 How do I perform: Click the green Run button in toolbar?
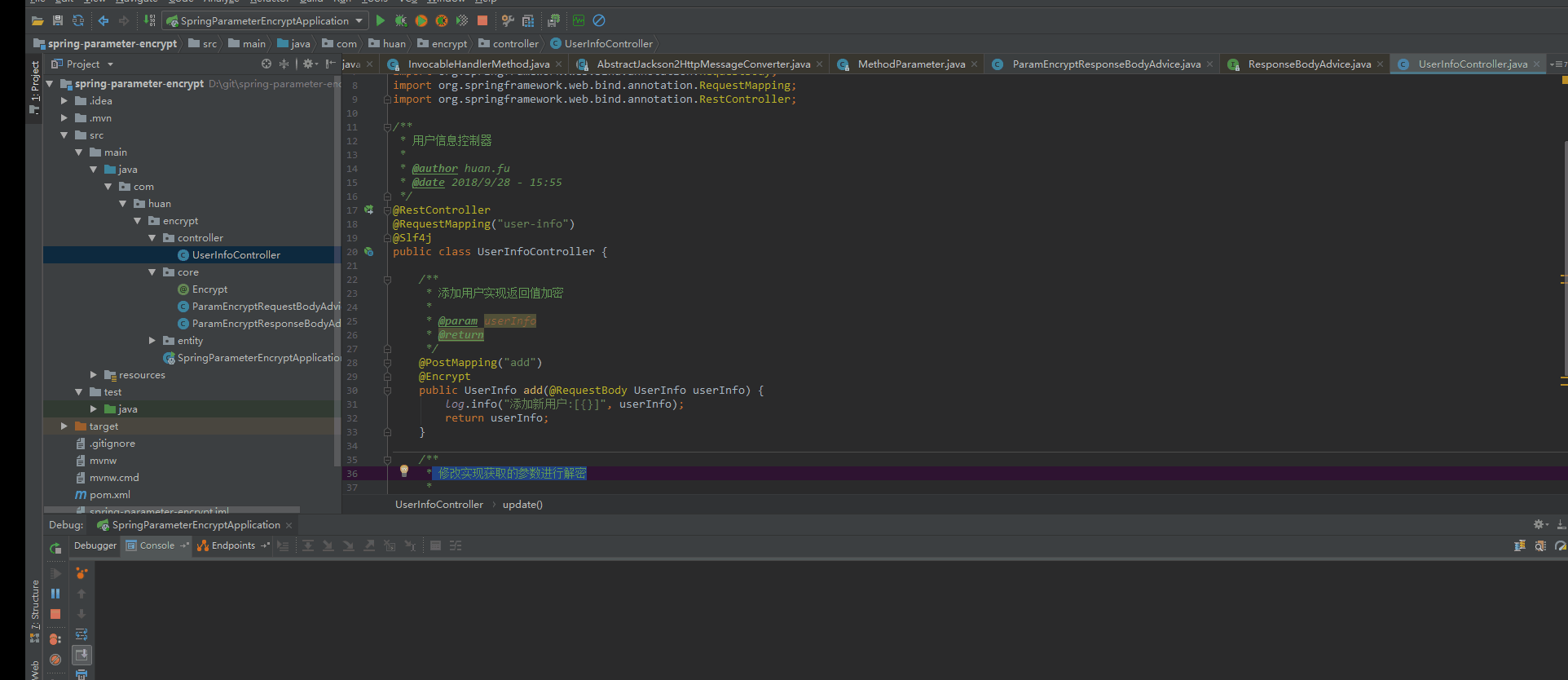(380, 20)
